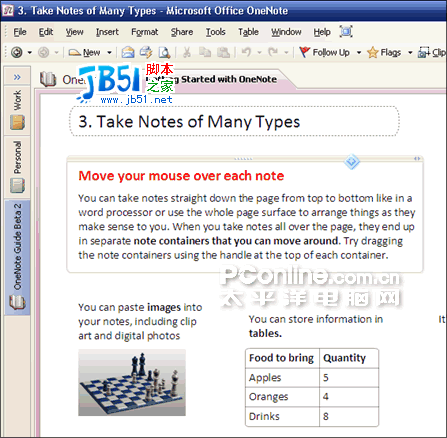Image resolution: width=447 pixels, height=438 pixels.
Task: Click the Flags star button
Action: pyautogui.click(x=384, y=52)
